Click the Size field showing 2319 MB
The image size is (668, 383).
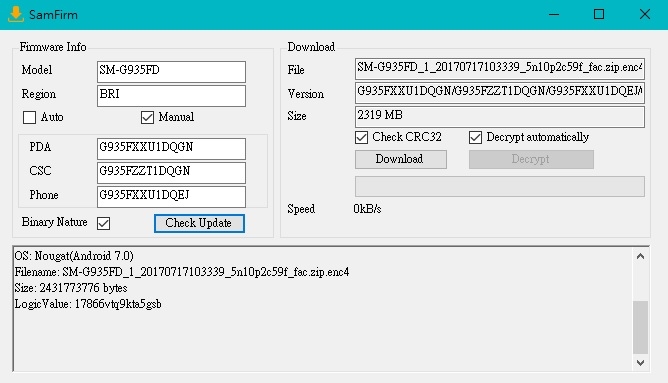[x=500, y=117]
